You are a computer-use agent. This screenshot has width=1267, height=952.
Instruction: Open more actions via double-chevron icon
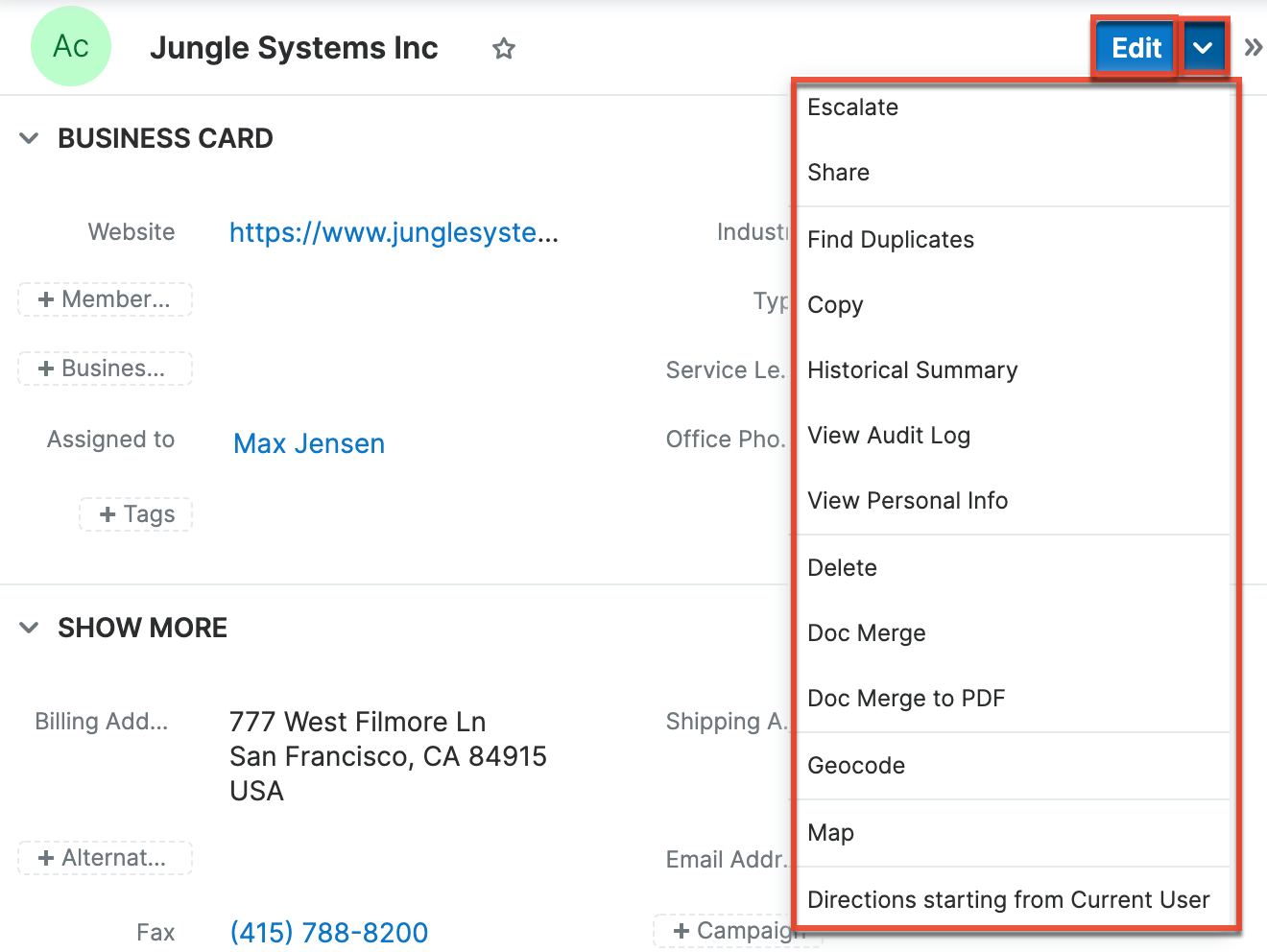point(1254,45)
